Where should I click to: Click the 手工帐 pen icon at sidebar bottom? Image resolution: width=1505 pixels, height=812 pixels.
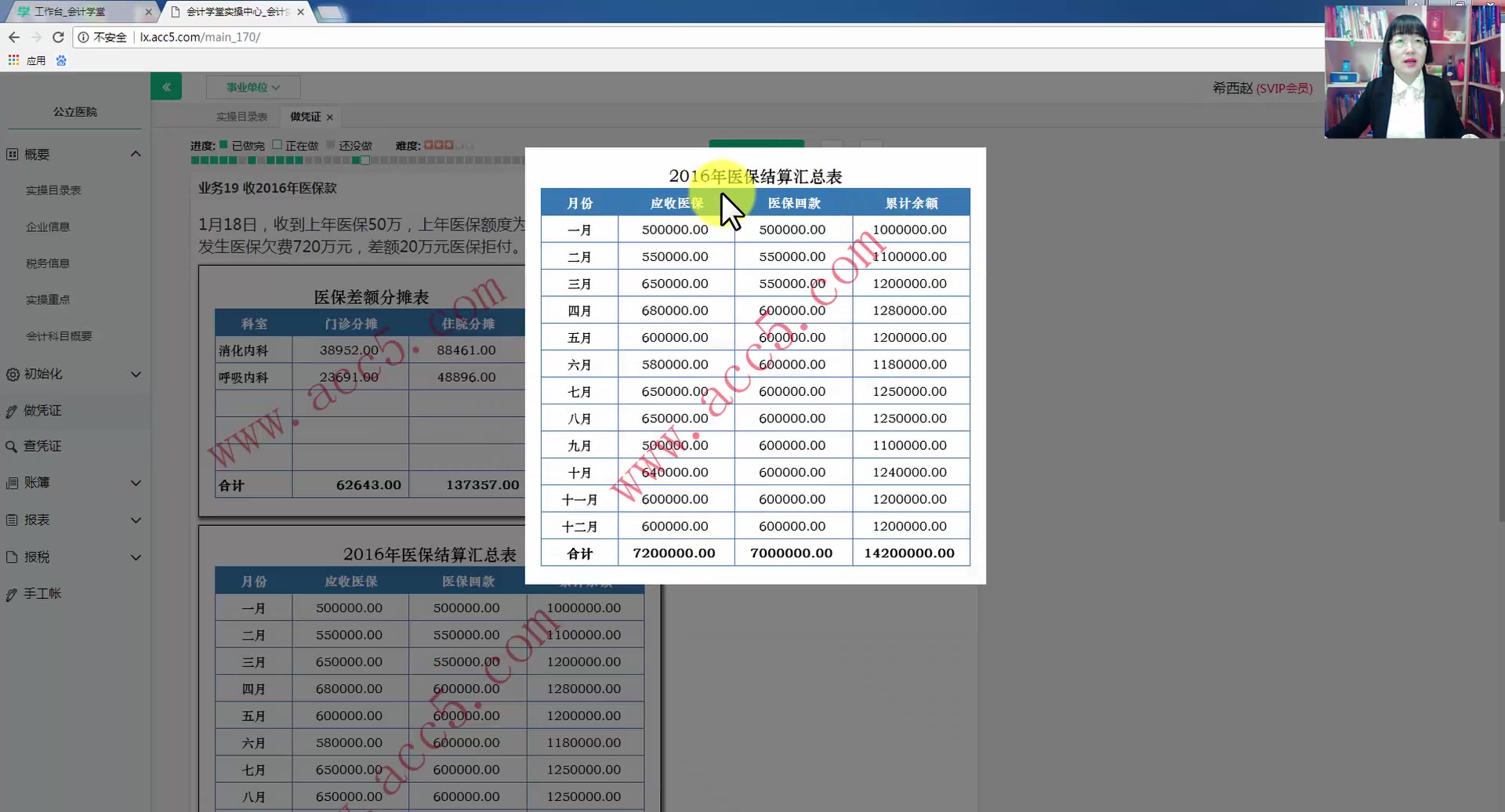[11, 594]
